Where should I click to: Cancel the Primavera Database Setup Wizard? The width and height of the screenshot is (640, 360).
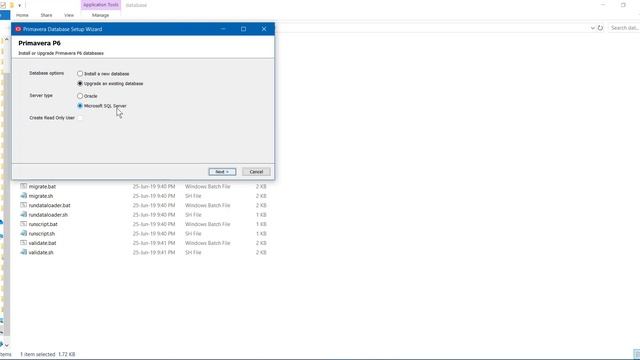coord(256,172)
